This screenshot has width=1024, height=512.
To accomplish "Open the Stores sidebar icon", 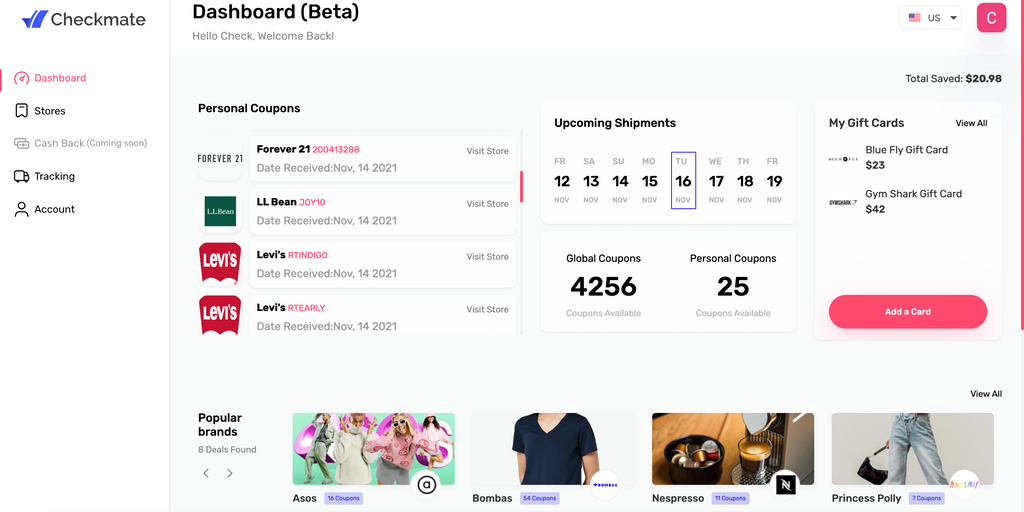I will point(22,111).
